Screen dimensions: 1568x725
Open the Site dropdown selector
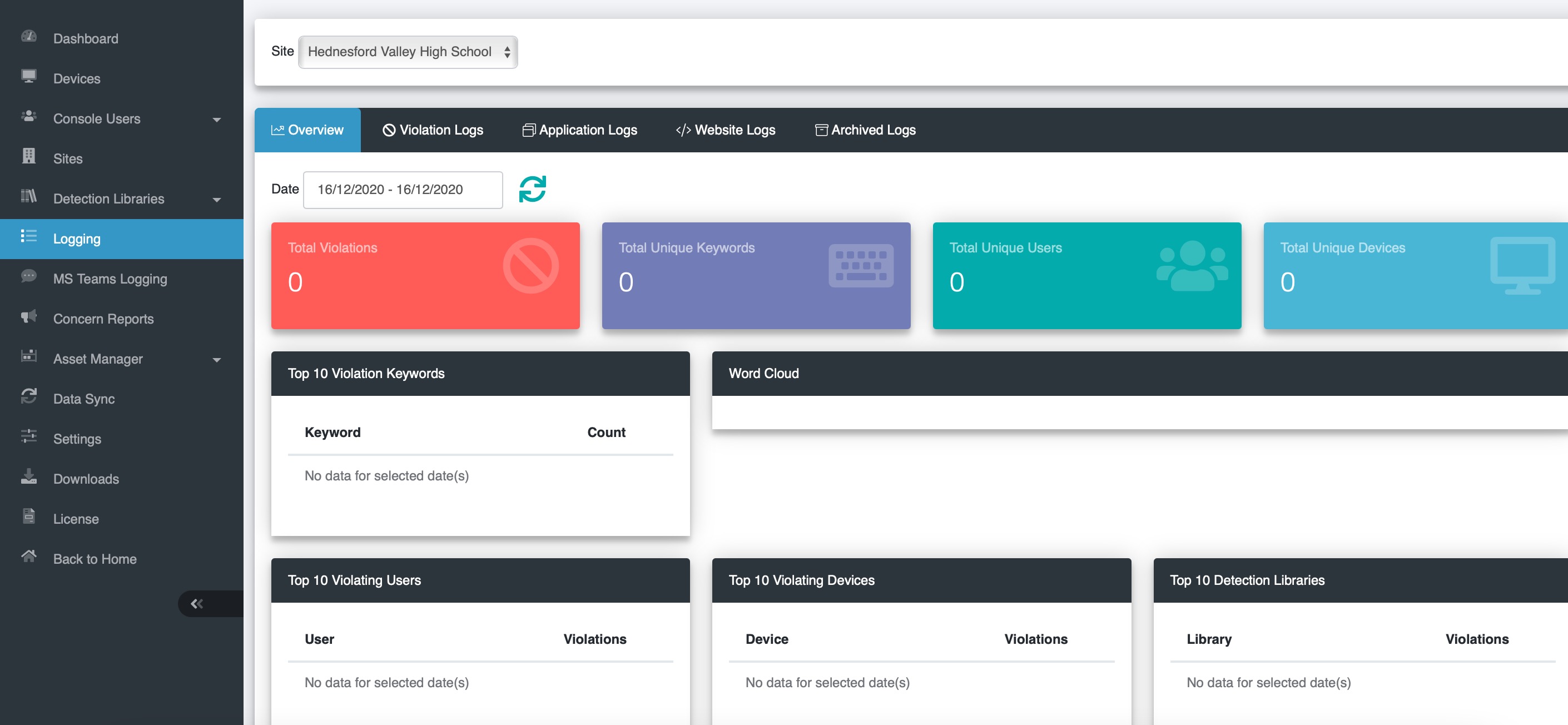(x=408, y=52)
